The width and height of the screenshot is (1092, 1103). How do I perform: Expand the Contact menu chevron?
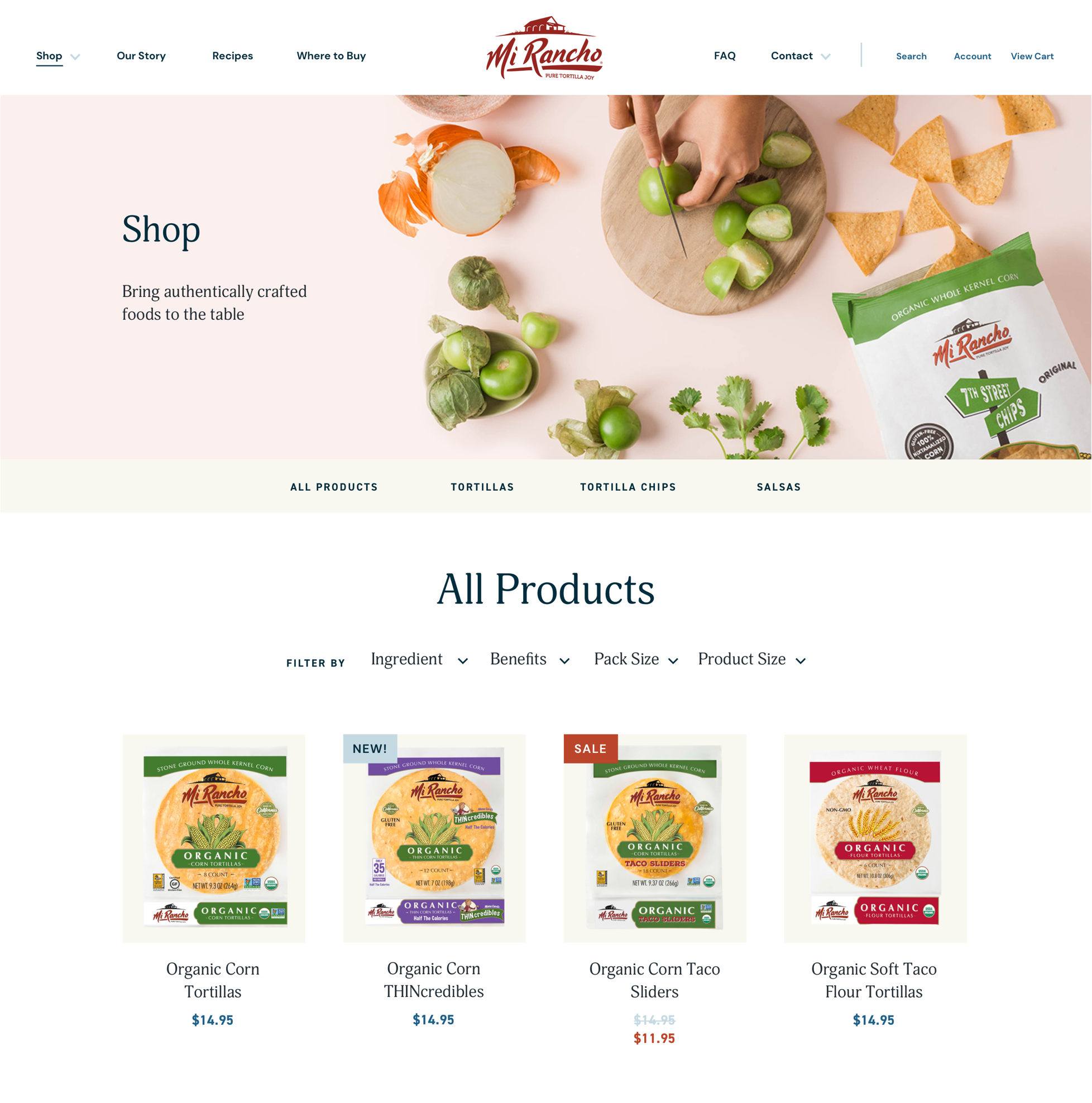825,56
